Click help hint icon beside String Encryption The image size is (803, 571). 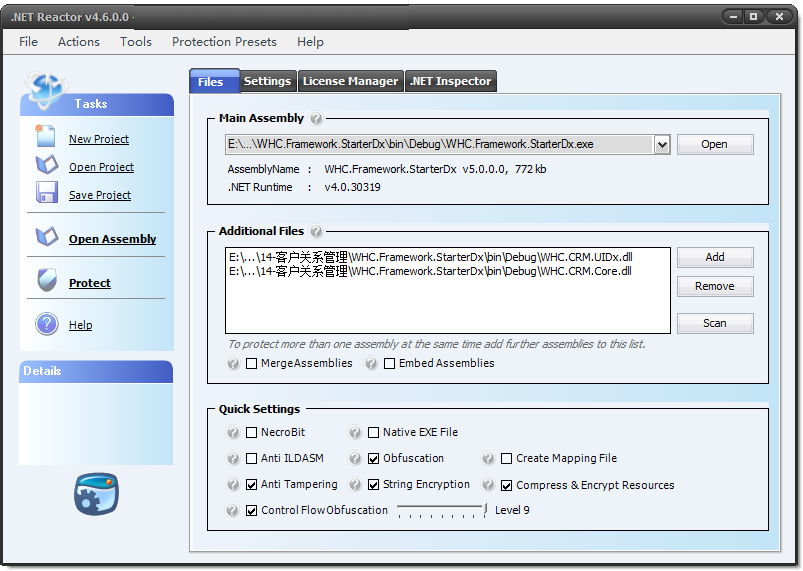coord(355,484)
